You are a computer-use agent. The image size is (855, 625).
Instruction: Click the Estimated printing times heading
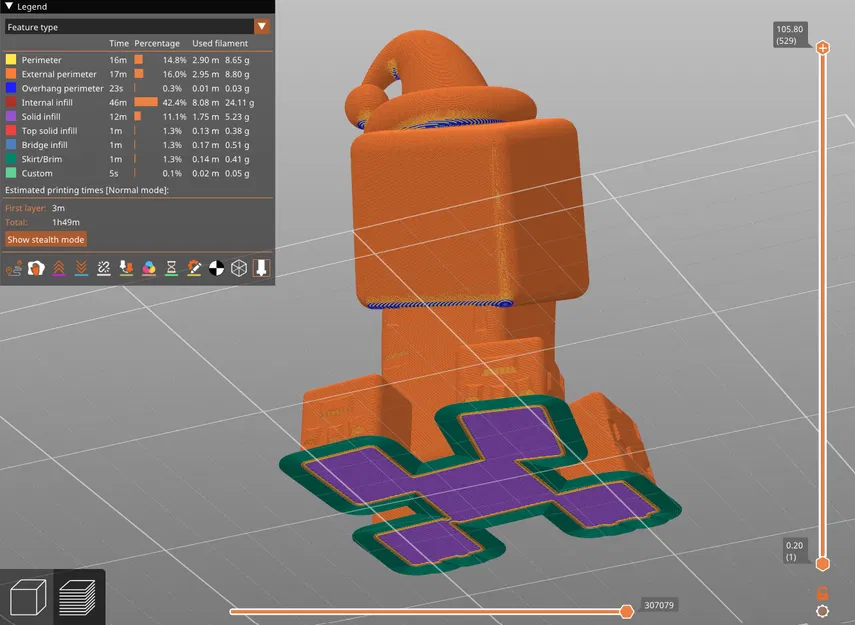pos(87,190)
